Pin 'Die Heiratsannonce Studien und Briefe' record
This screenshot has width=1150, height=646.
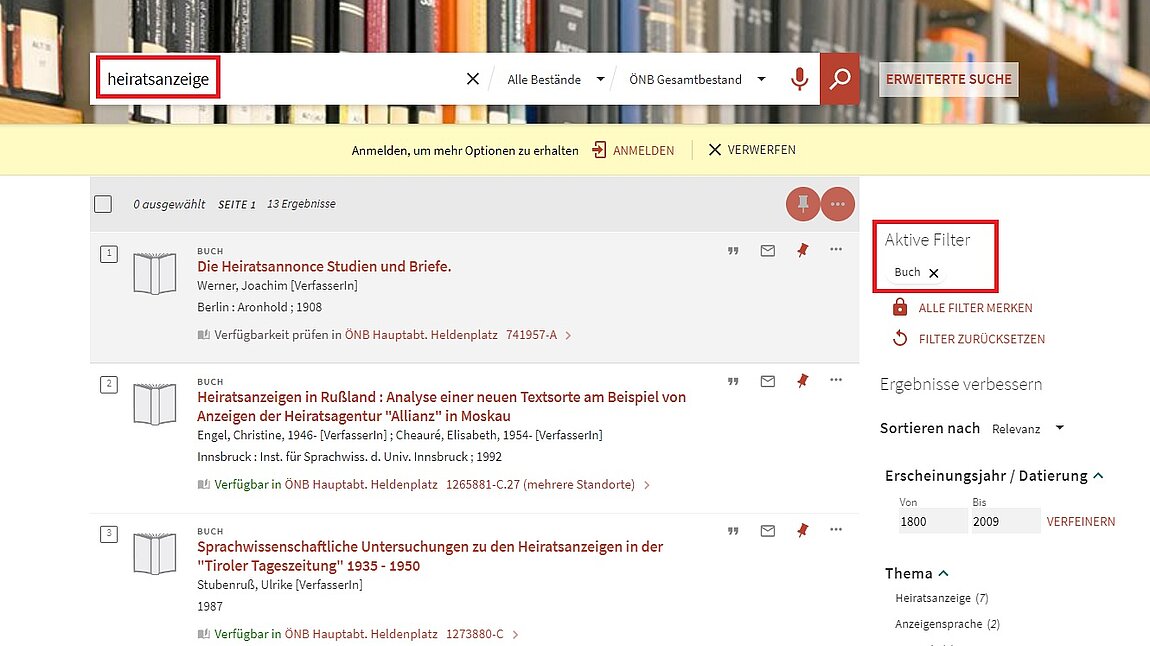pyautogui.click(x=802, y=251)
